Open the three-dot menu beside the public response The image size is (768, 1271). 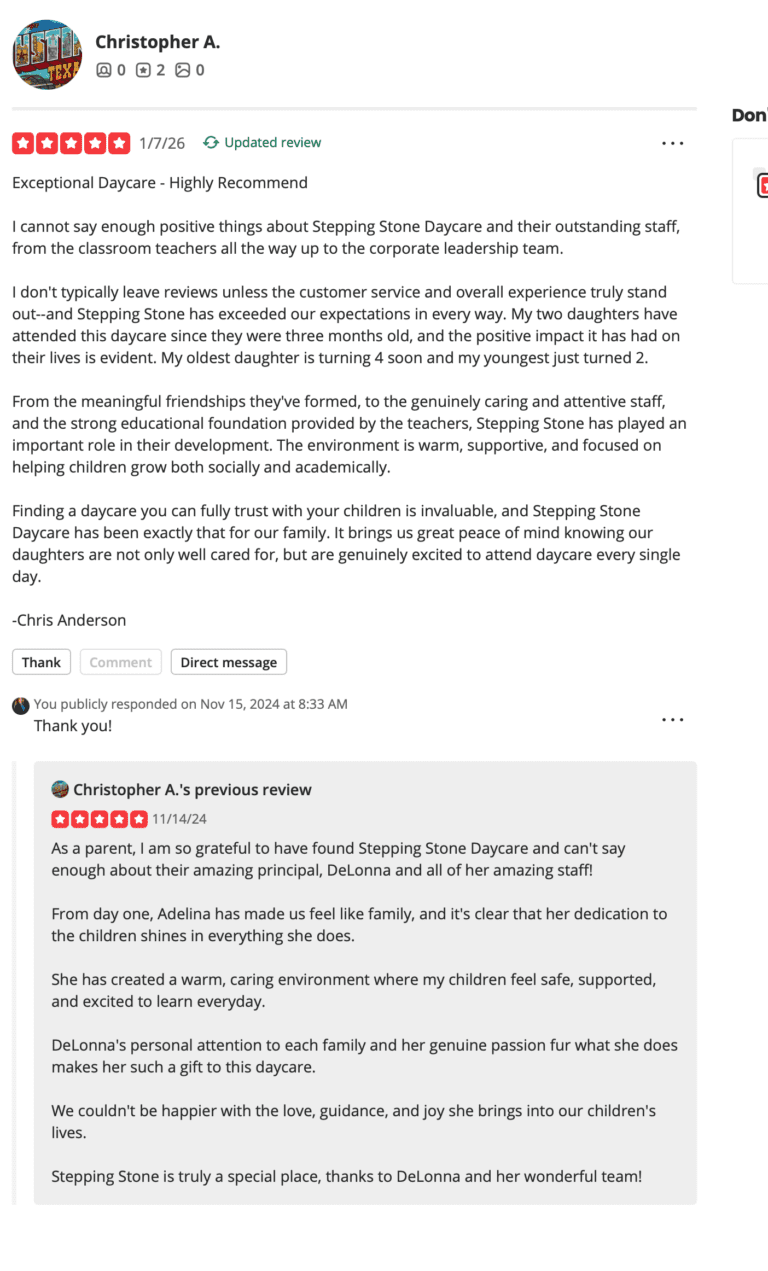click(x=673, y=719)
